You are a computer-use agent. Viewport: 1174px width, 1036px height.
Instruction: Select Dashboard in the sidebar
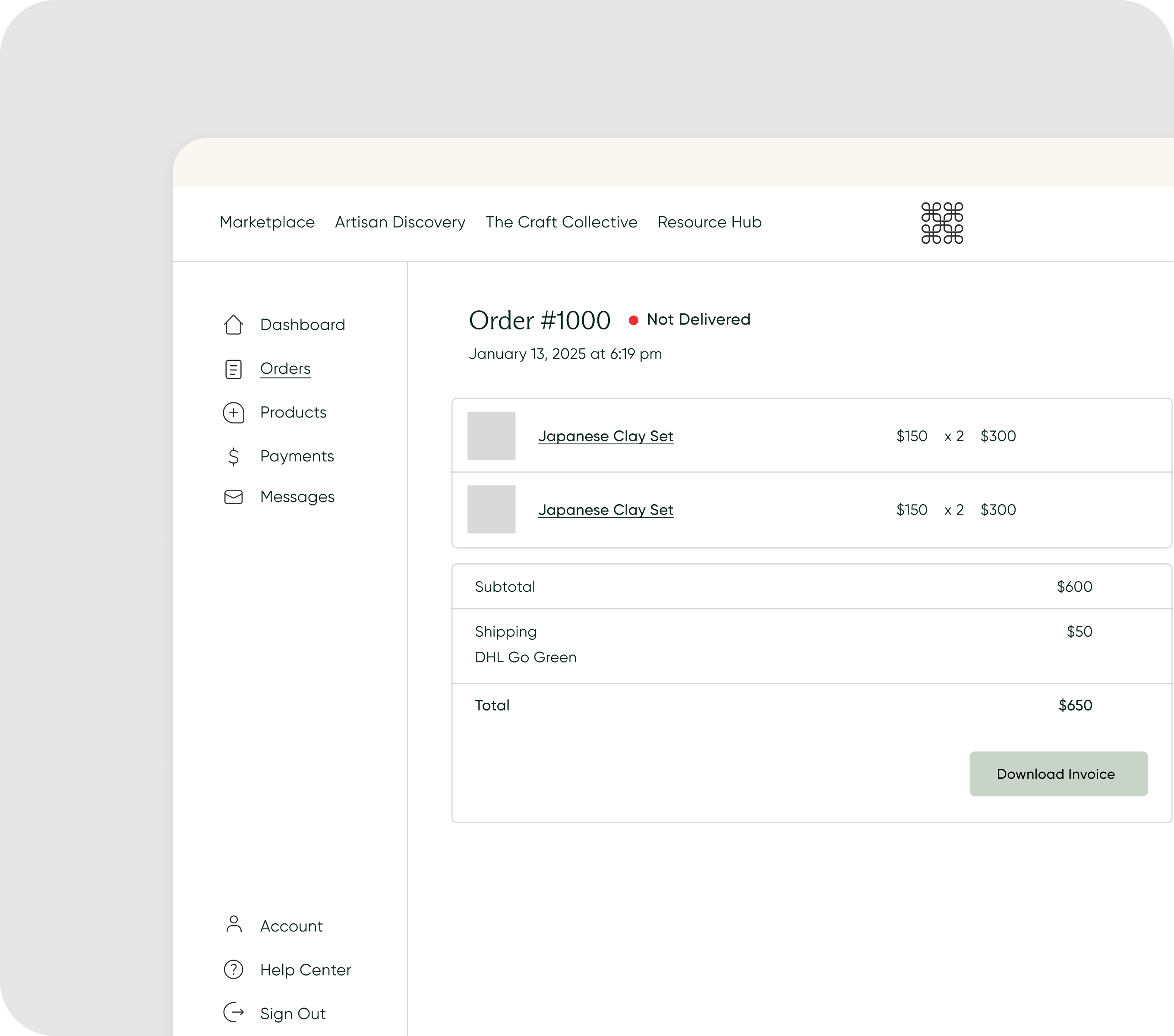[303, 325]
